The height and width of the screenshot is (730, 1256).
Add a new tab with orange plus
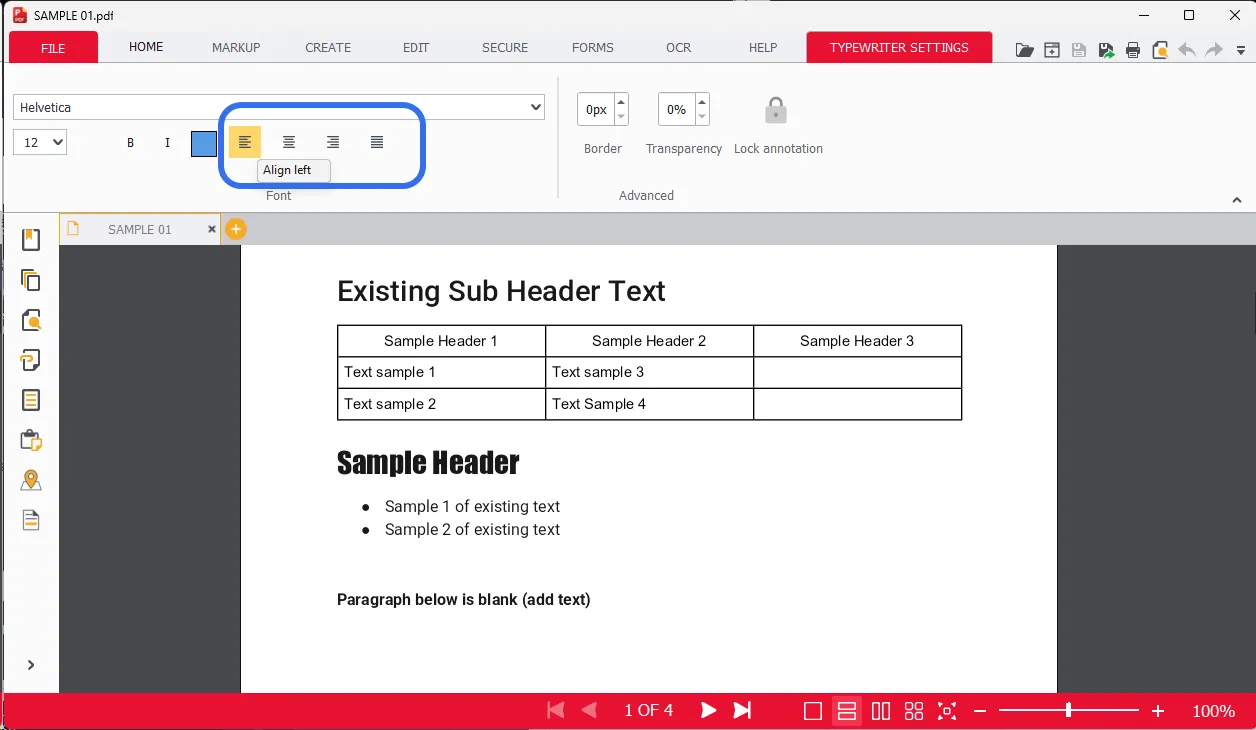pos(235,229)
